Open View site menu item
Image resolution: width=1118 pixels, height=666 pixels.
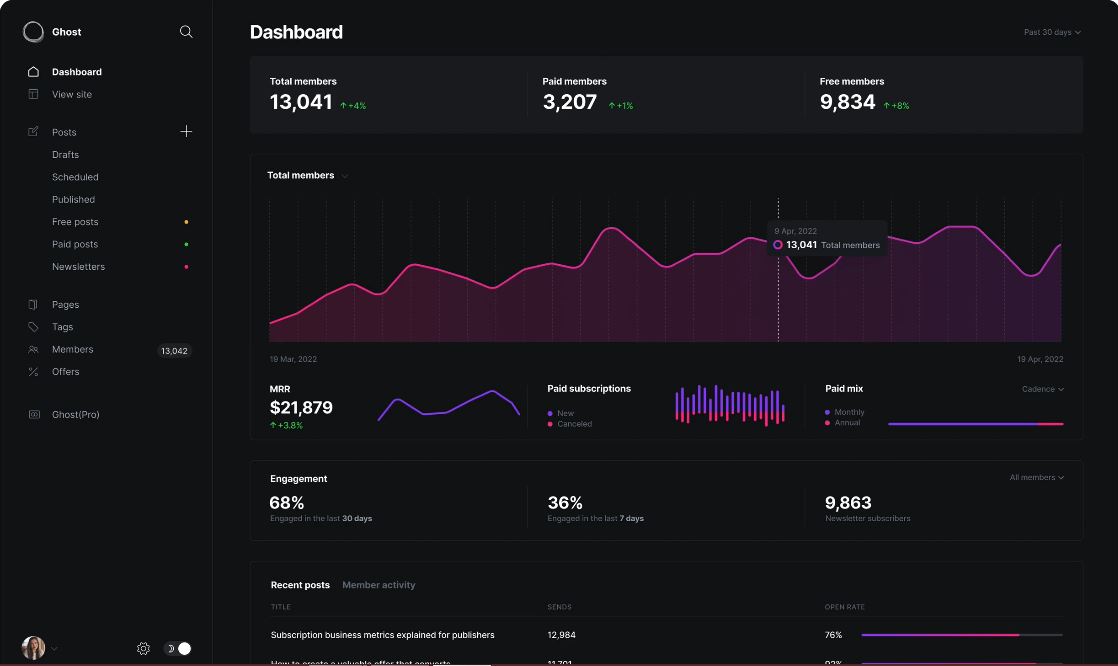(72, 94)
